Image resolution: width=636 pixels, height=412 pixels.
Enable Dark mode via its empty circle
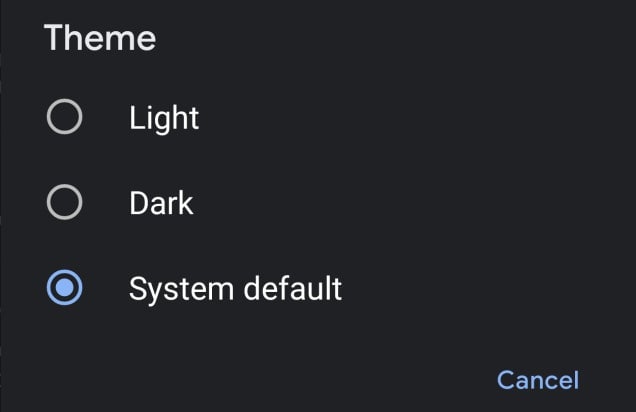coord(65,204)
